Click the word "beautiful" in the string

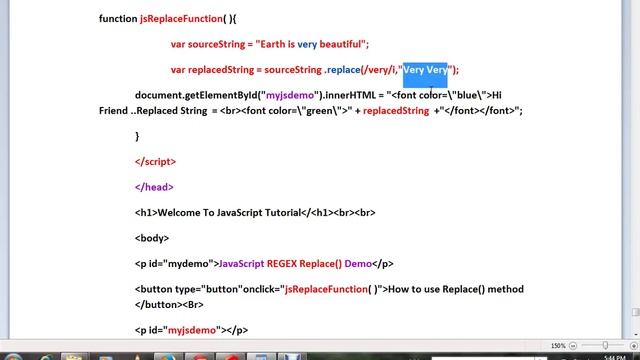[x=340, y=44]
